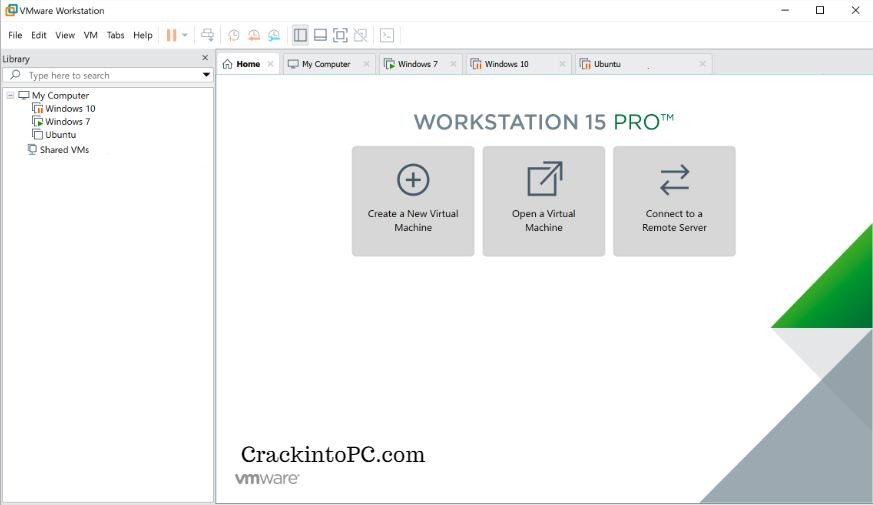Open the power options dropdown arrow
Image resolution: width=873 pixels, height=505 pixels.
pos(185,35)
